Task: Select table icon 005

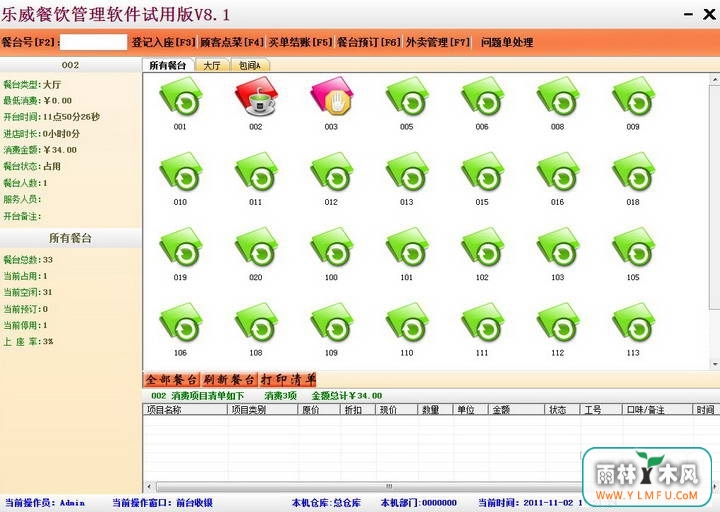Action: [407, 97]
